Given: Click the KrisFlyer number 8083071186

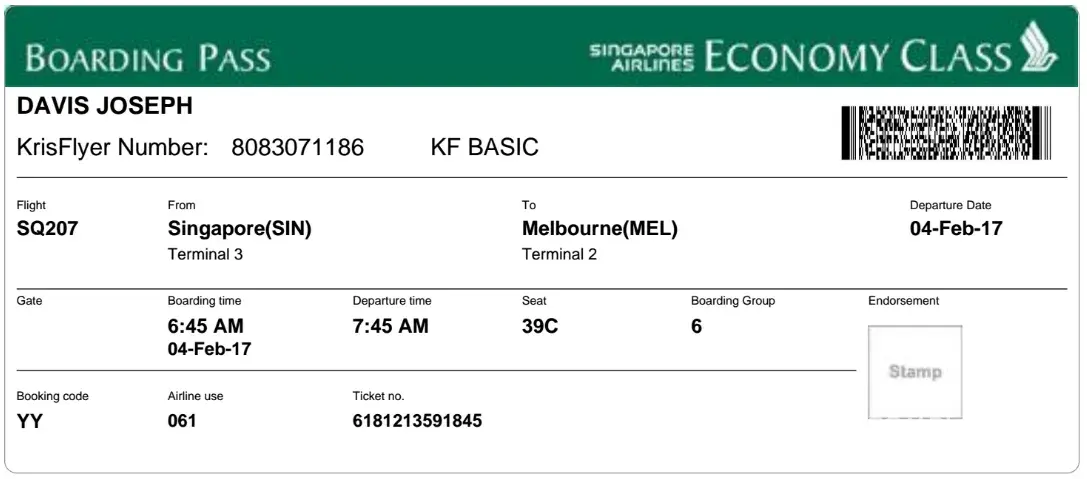Looking at the screenshot, I should click(x=297, y=148).
